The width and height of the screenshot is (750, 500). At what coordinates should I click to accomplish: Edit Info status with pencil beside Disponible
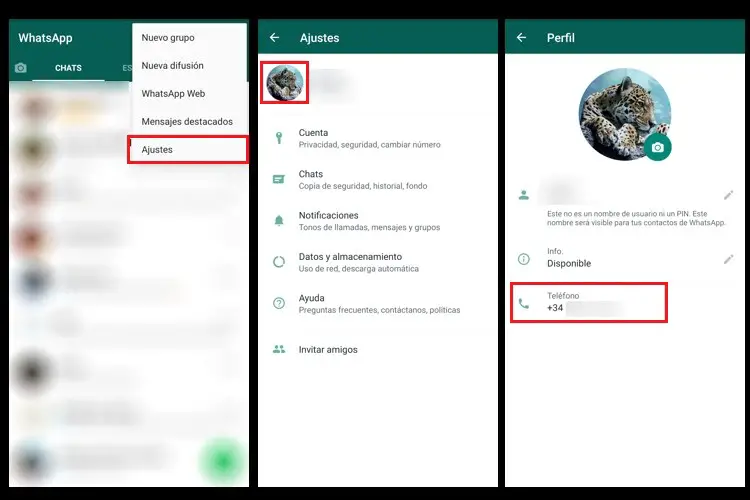pyautogui.click(x=728, y=259)
